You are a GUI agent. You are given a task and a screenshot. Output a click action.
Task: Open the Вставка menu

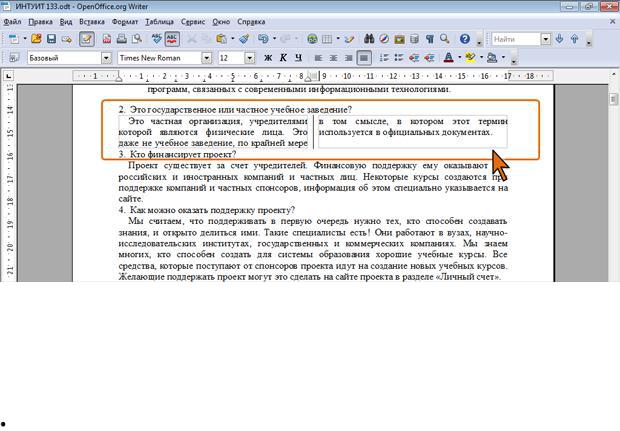[92, 22]
